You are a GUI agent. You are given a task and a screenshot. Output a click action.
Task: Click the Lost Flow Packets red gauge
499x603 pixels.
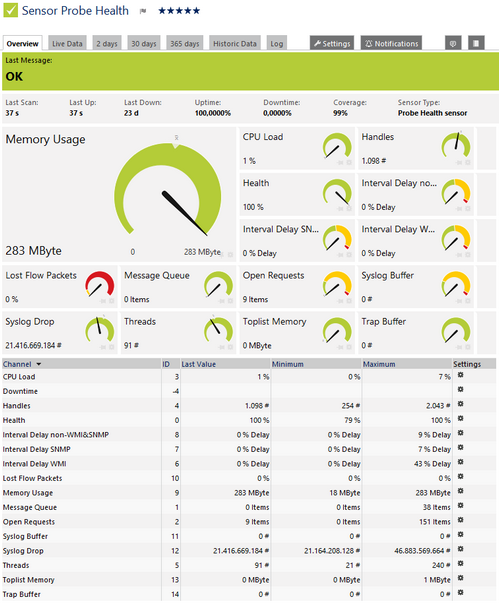100,285
